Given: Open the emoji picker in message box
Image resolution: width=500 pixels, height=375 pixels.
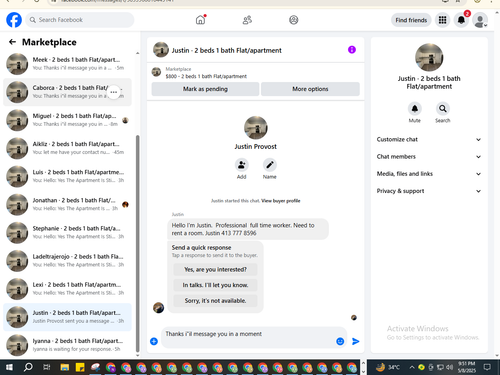Looking at the screenshot, I should coord(340,341).
